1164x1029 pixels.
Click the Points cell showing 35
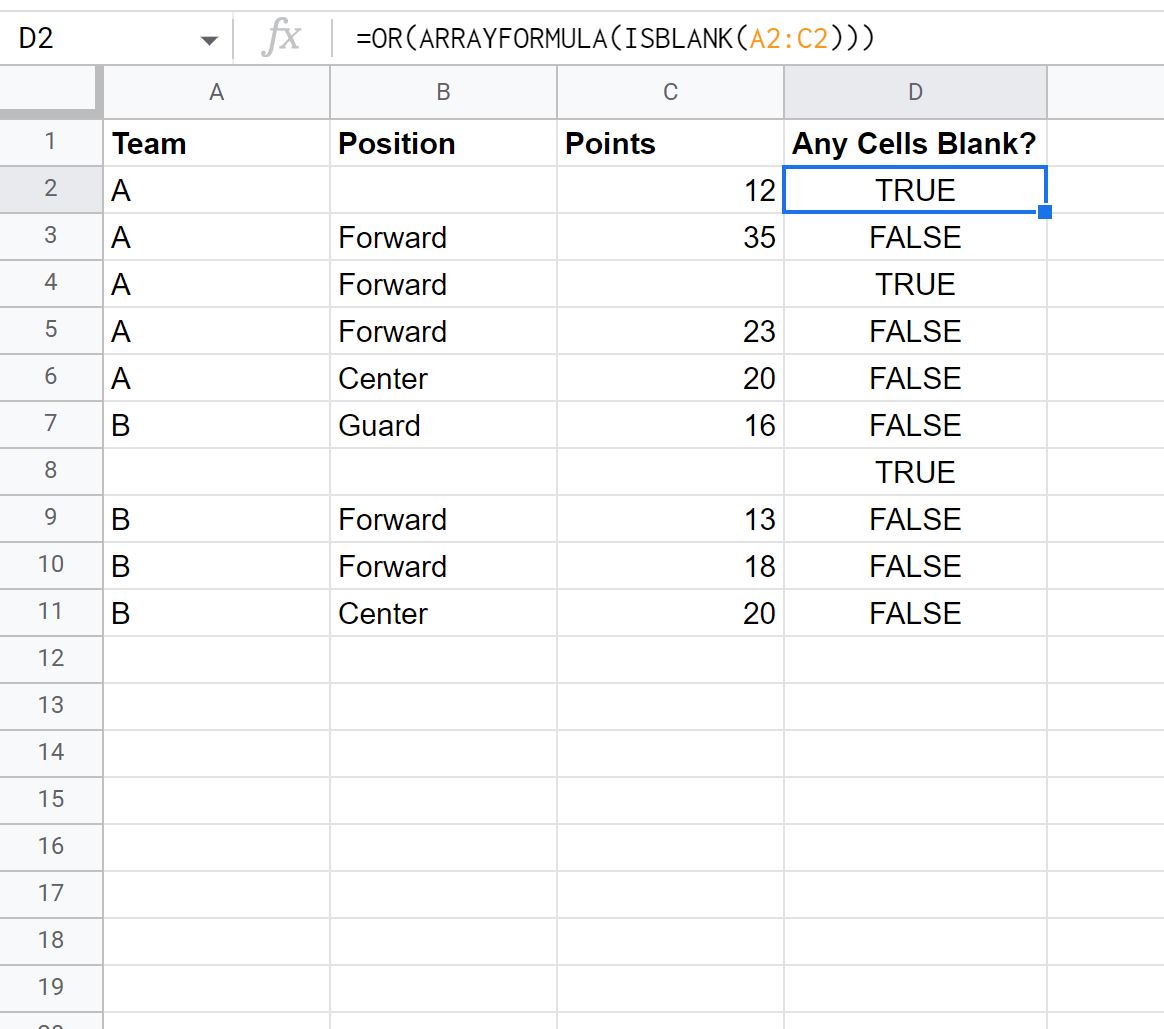coord(670,238)
